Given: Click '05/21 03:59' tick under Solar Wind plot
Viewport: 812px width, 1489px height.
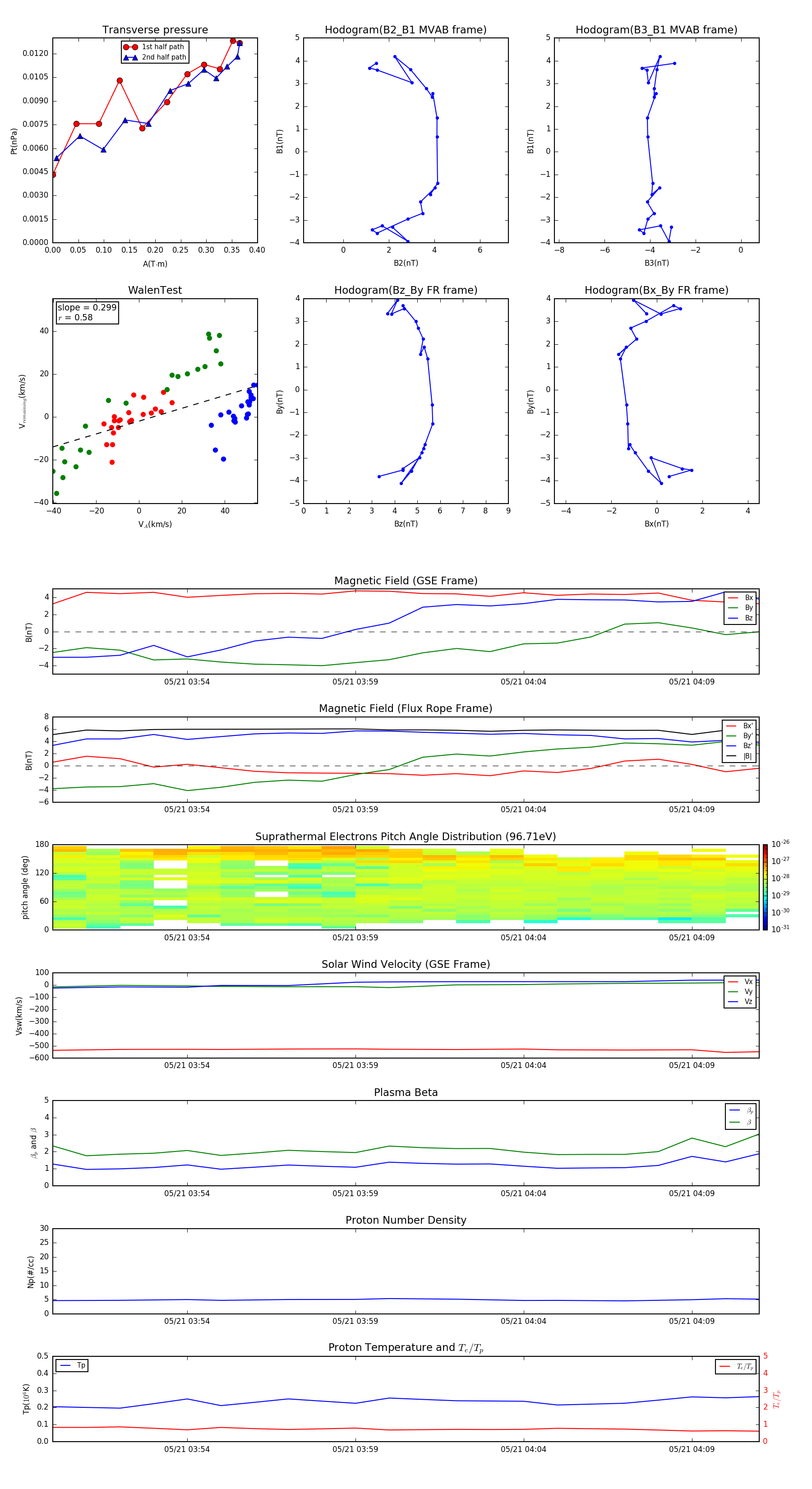Looking at the screenshot, I should tap(355, 1065).
